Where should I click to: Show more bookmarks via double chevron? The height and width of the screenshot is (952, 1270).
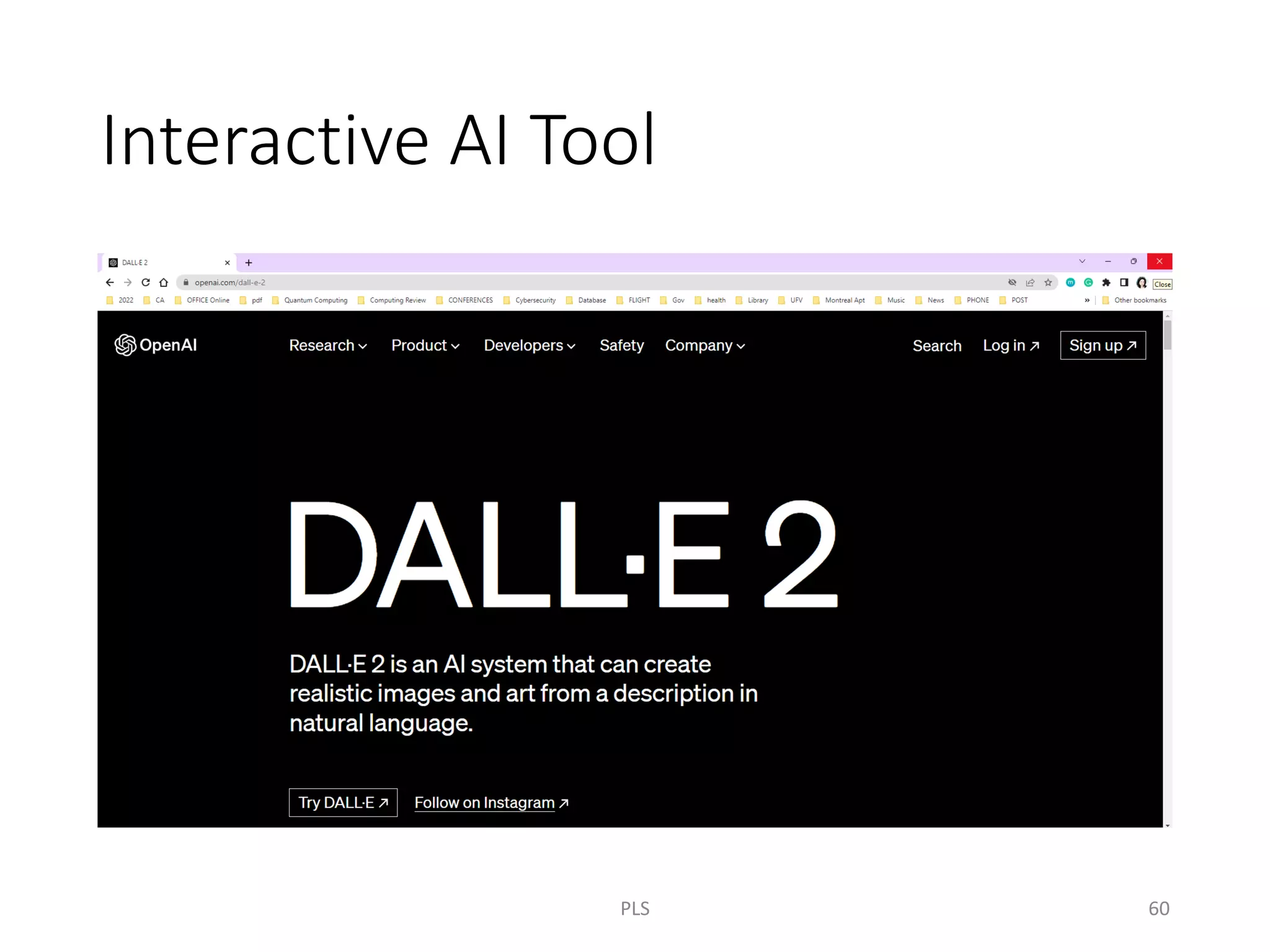point(1087,301)
